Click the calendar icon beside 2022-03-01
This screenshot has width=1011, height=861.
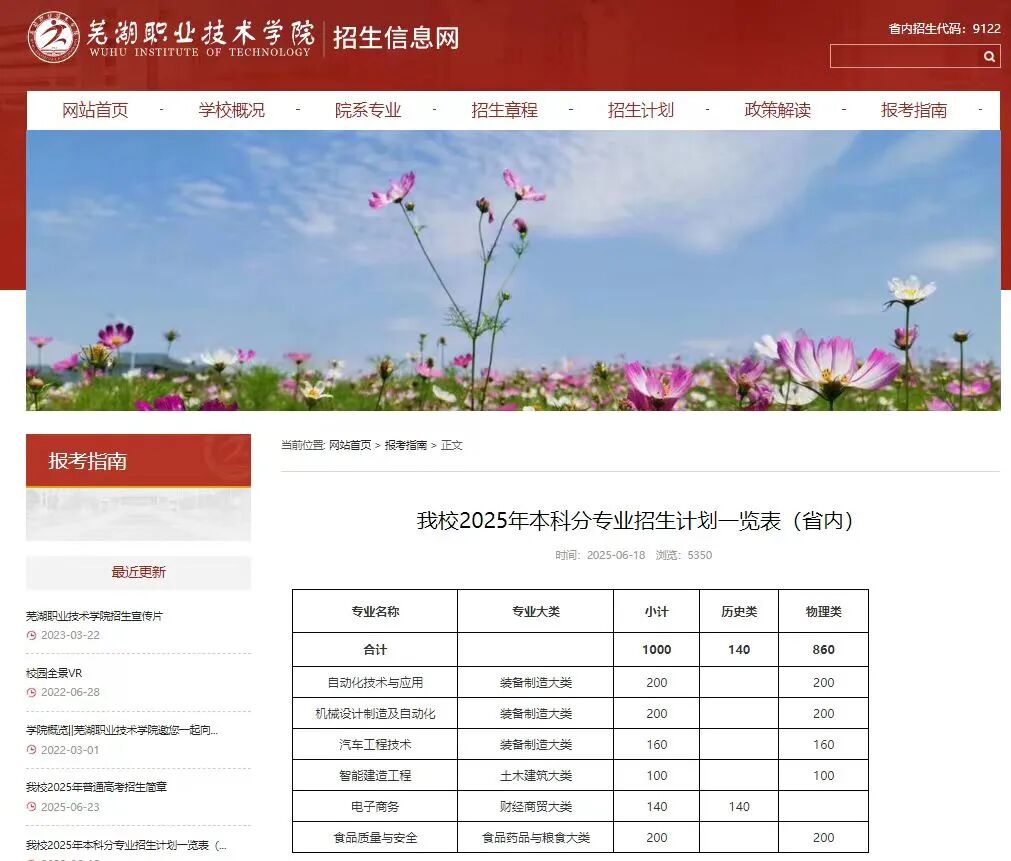tap(31, 749)
